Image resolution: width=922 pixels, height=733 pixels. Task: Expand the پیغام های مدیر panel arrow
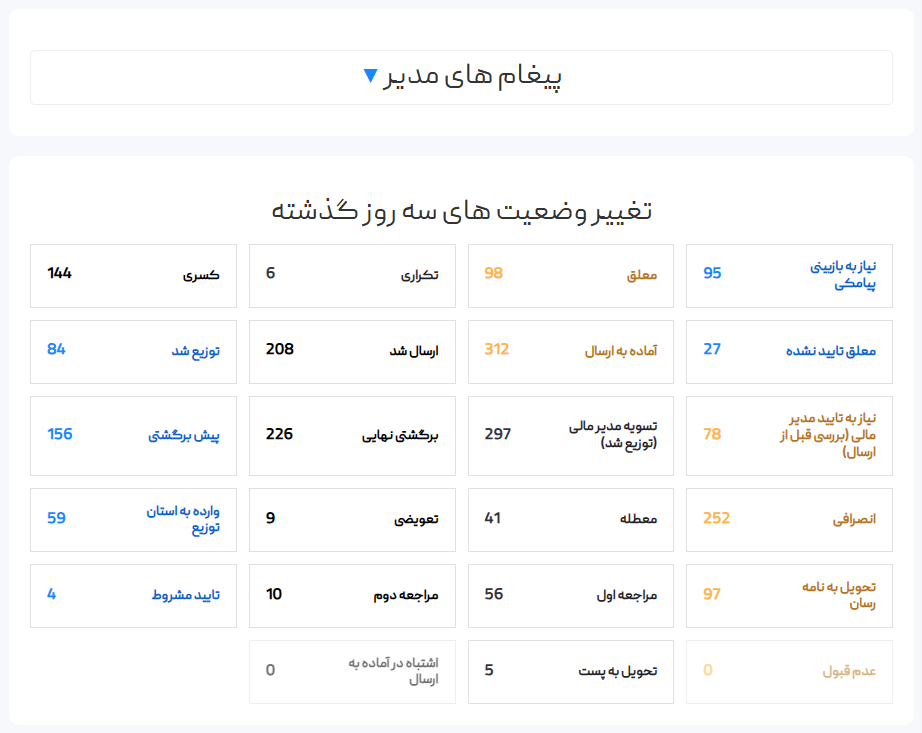[x=371, y=76]
